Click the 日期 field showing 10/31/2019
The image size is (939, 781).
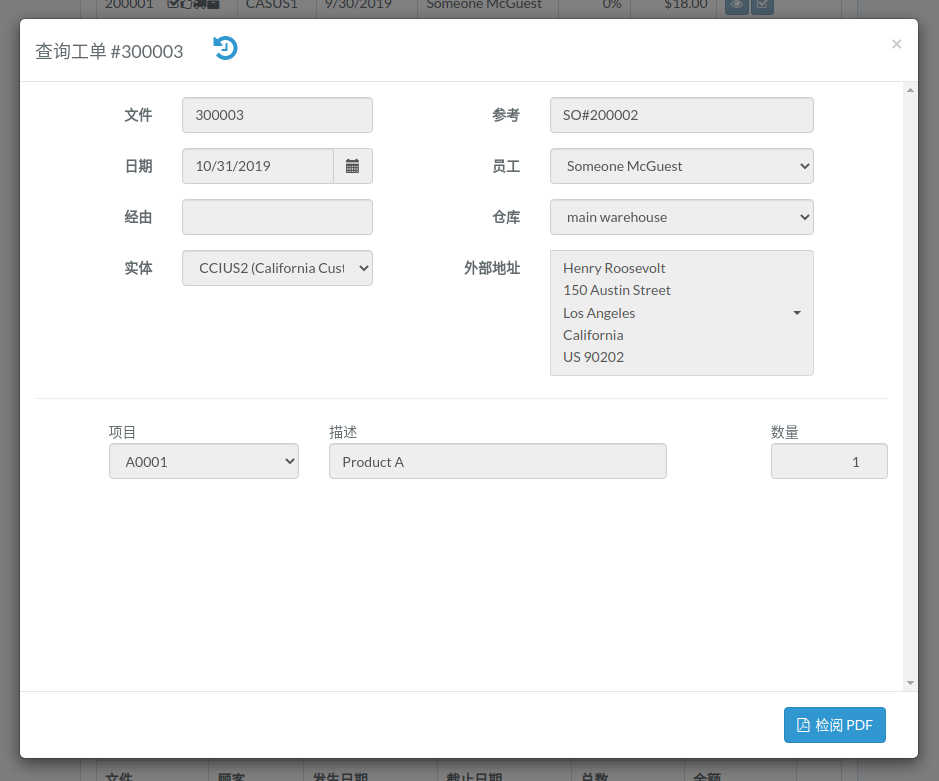pos(258,166)
